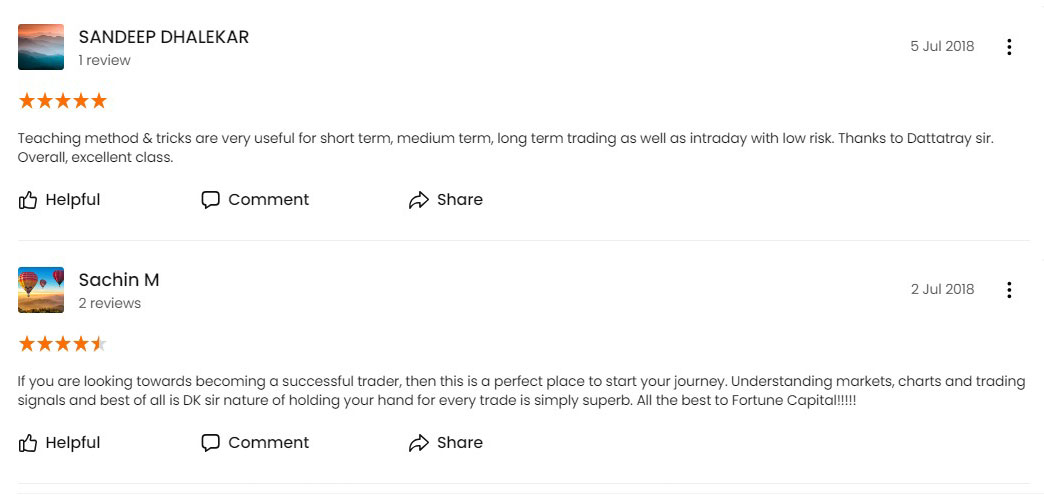The height and width of the screenshot is (500, 1044).
Task: Open Sachin M's hot air balloon avatar
Action: click(x=41, y=290)
